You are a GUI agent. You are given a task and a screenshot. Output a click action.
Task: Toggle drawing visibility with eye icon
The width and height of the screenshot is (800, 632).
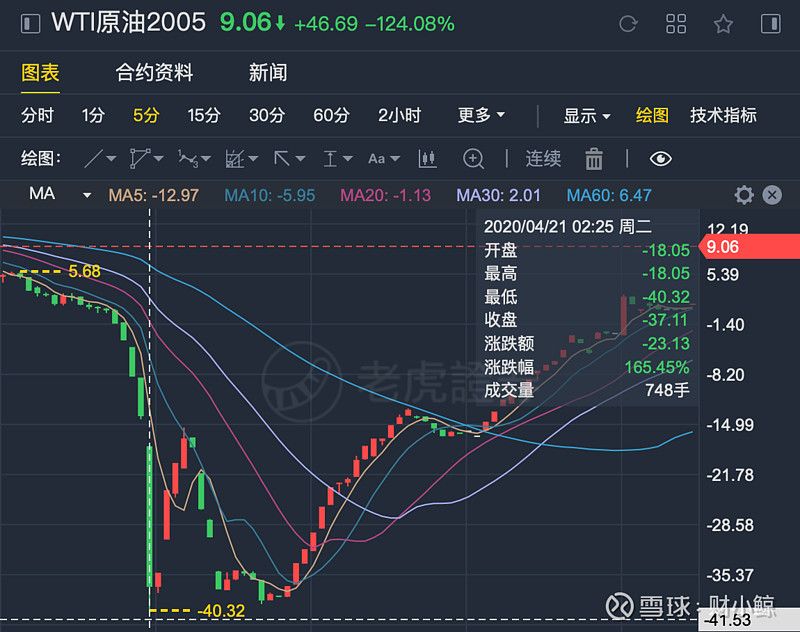pyautogui.click(x=661, y=159)
